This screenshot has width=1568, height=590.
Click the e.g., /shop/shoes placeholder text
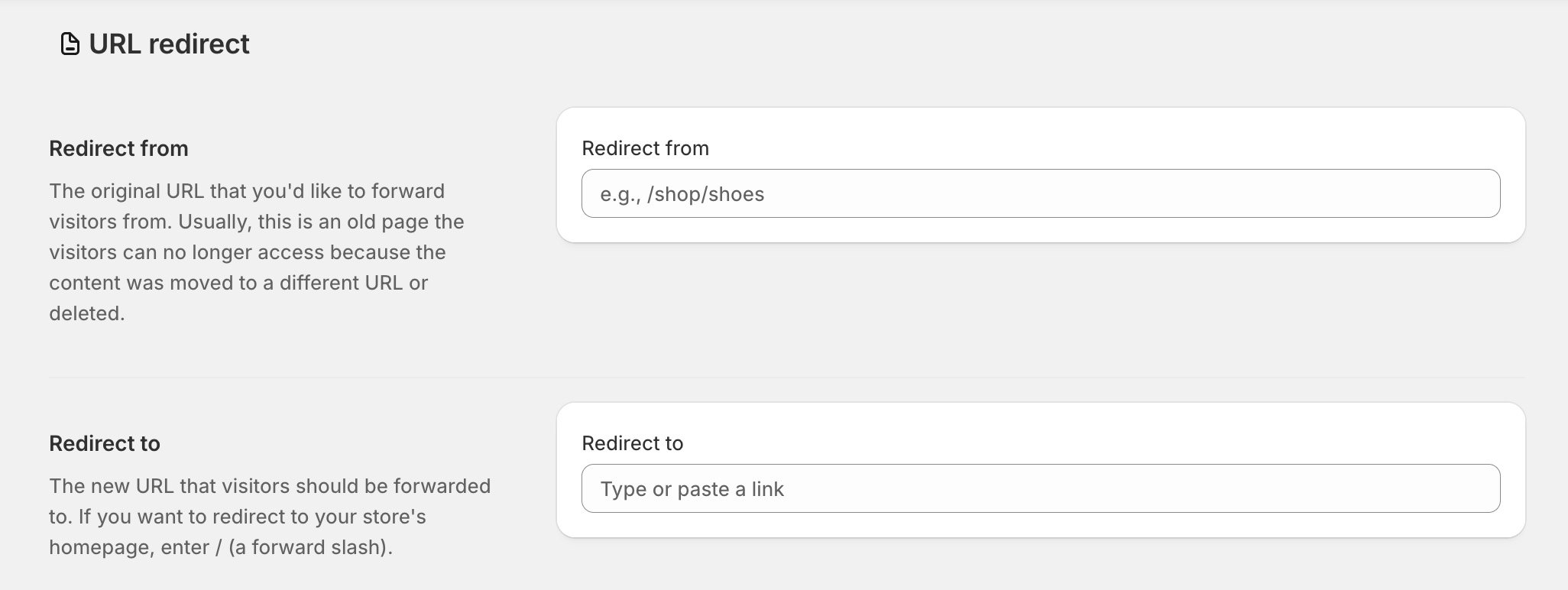pyautogui.click(x=682, y=194)
